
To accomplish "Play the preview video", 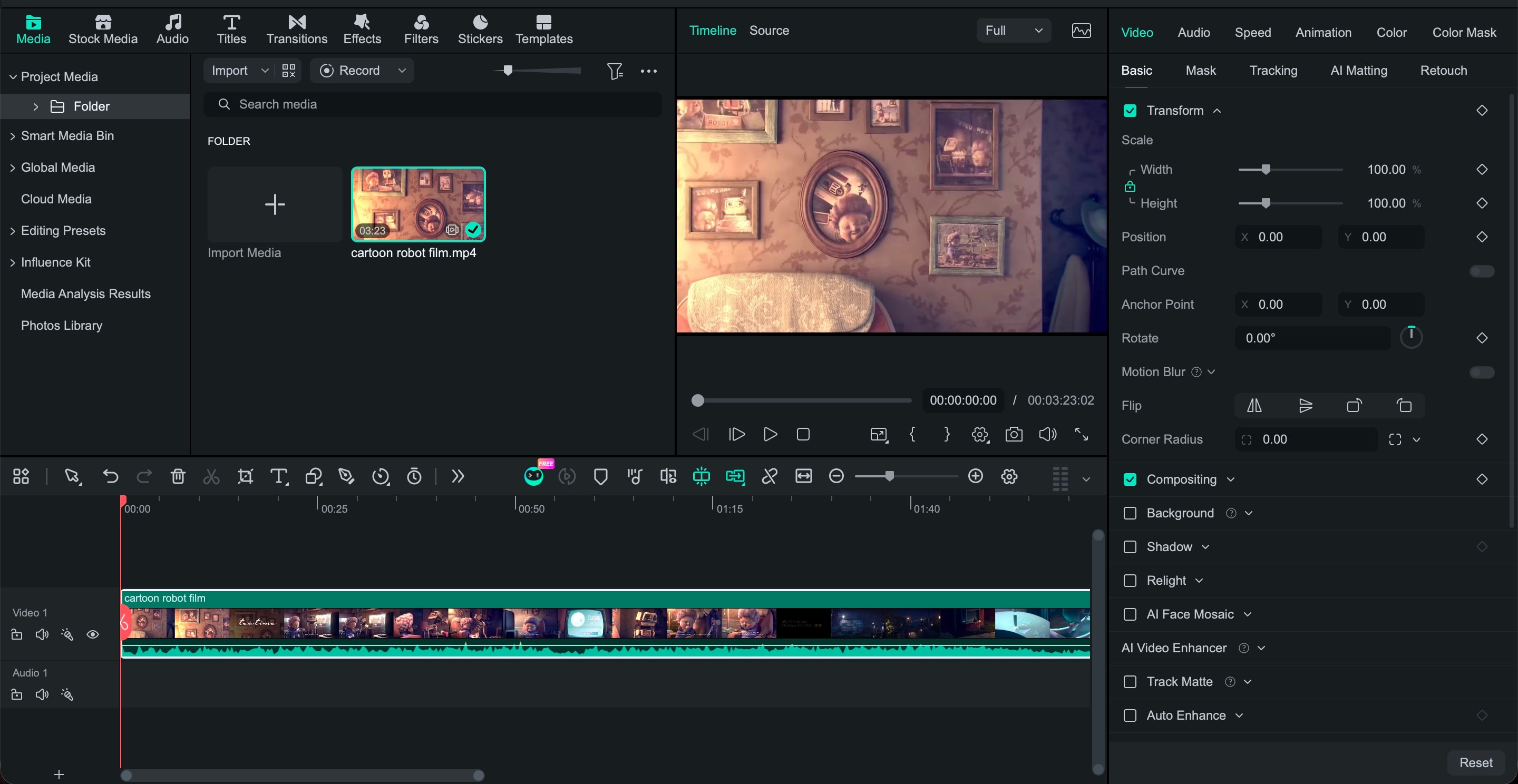I will point(770,435).
